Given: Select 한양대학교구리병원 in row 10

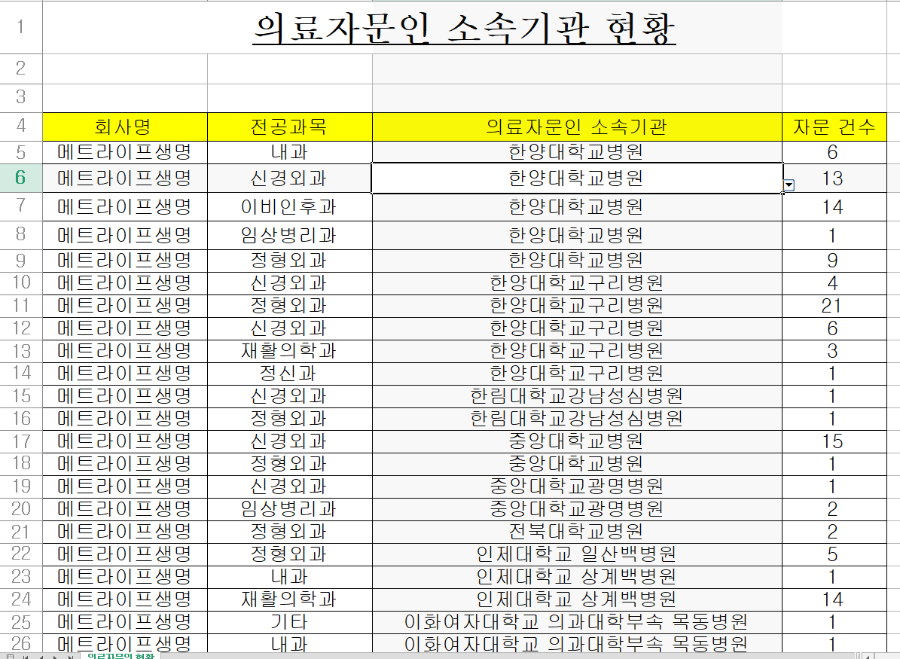Looking at the screenshot, I should [x=577, y=283].
